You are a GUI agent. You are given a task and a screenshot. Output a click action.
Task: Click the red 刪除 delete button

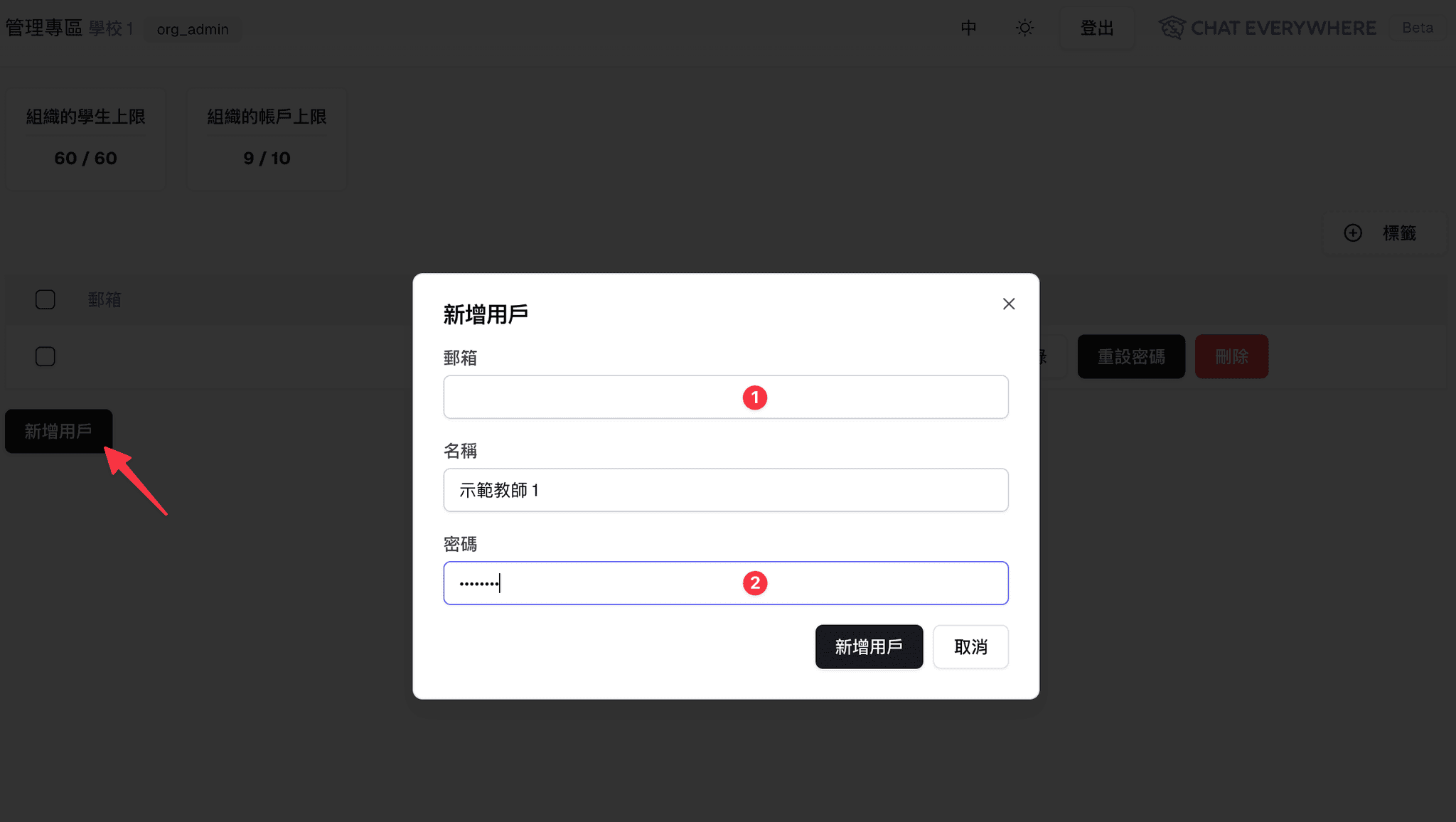pos(1231,356)
